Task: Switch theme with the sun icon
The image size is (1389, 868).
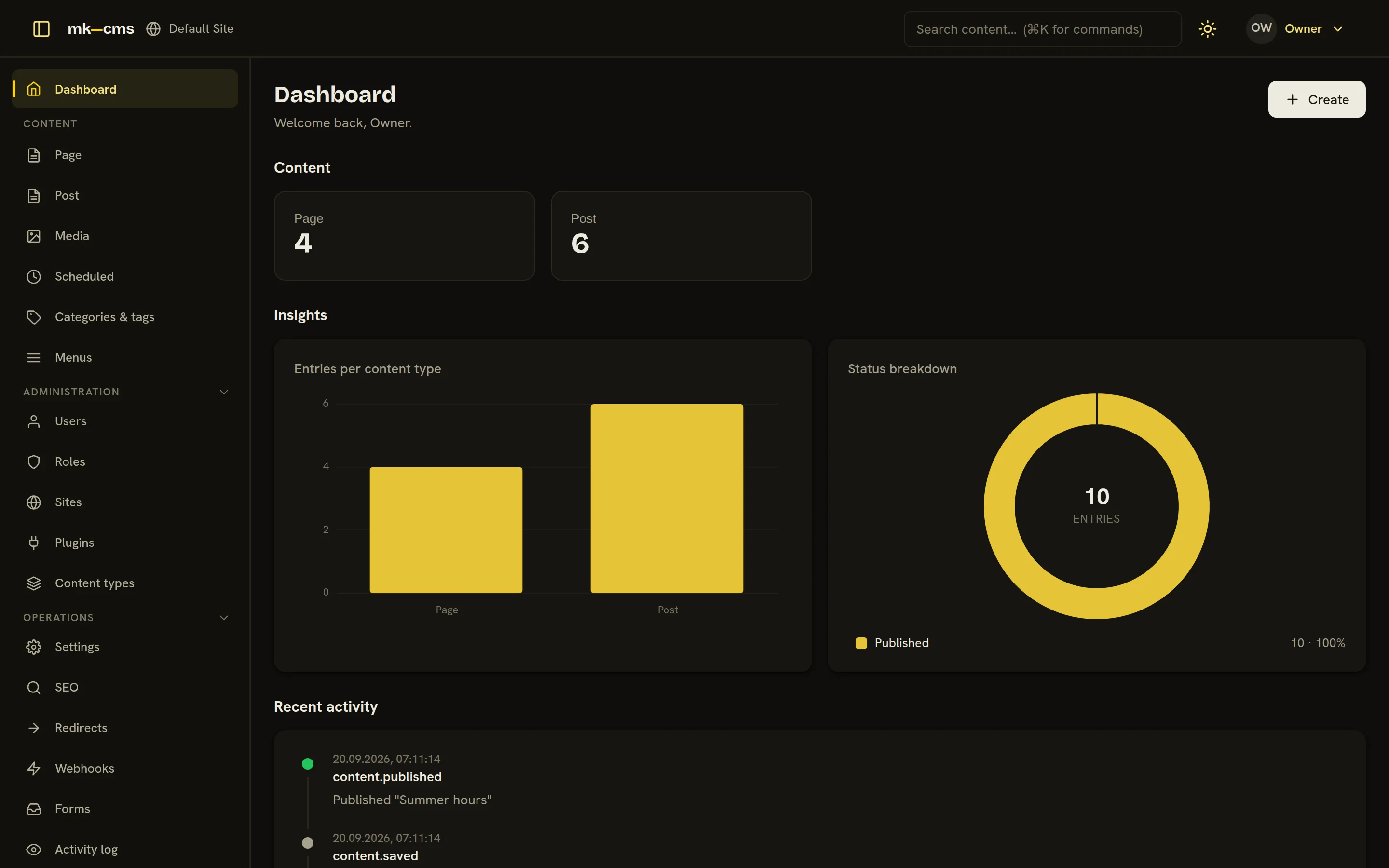Action: 1208,29
